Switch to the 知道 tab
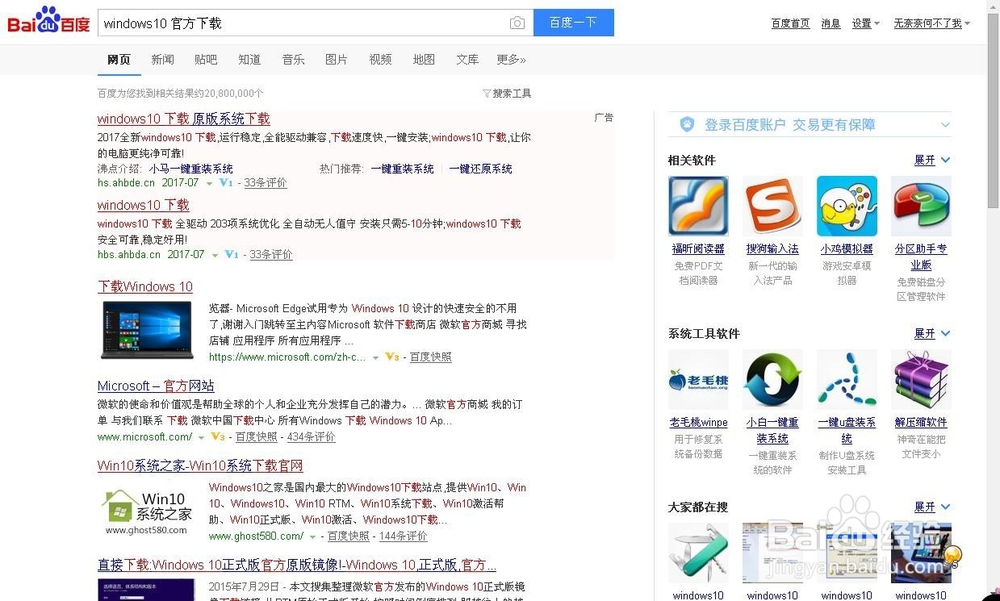This screenshot has width=1000, height=601. (249, 59)
